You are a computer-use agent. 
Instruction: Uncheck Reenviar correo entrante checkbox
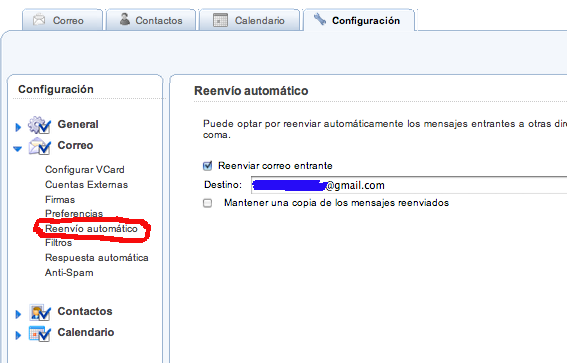tap(208, 166)
